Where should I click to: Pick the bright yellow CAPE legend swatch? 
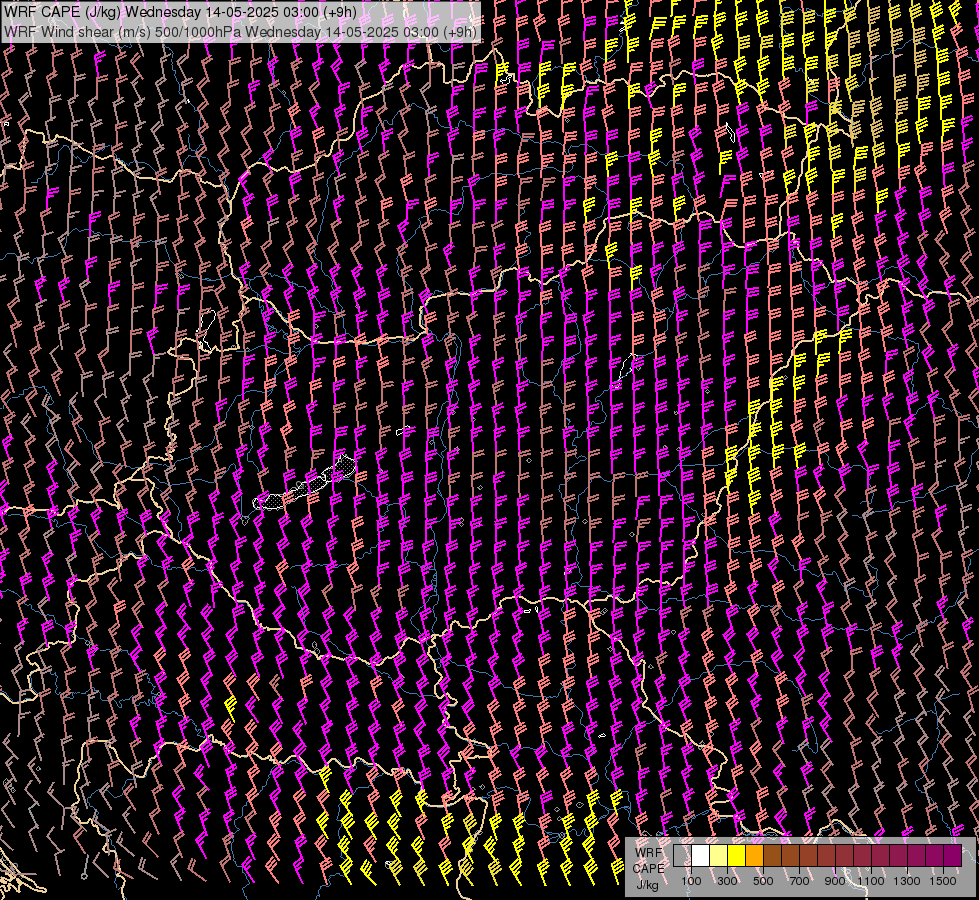(x=737, y=856)
